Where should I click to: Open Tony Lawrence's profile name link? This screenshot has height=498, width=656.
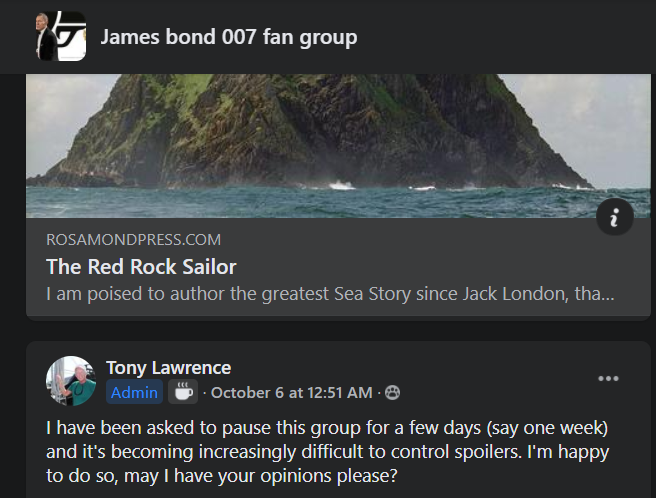[x=168, y=368]
